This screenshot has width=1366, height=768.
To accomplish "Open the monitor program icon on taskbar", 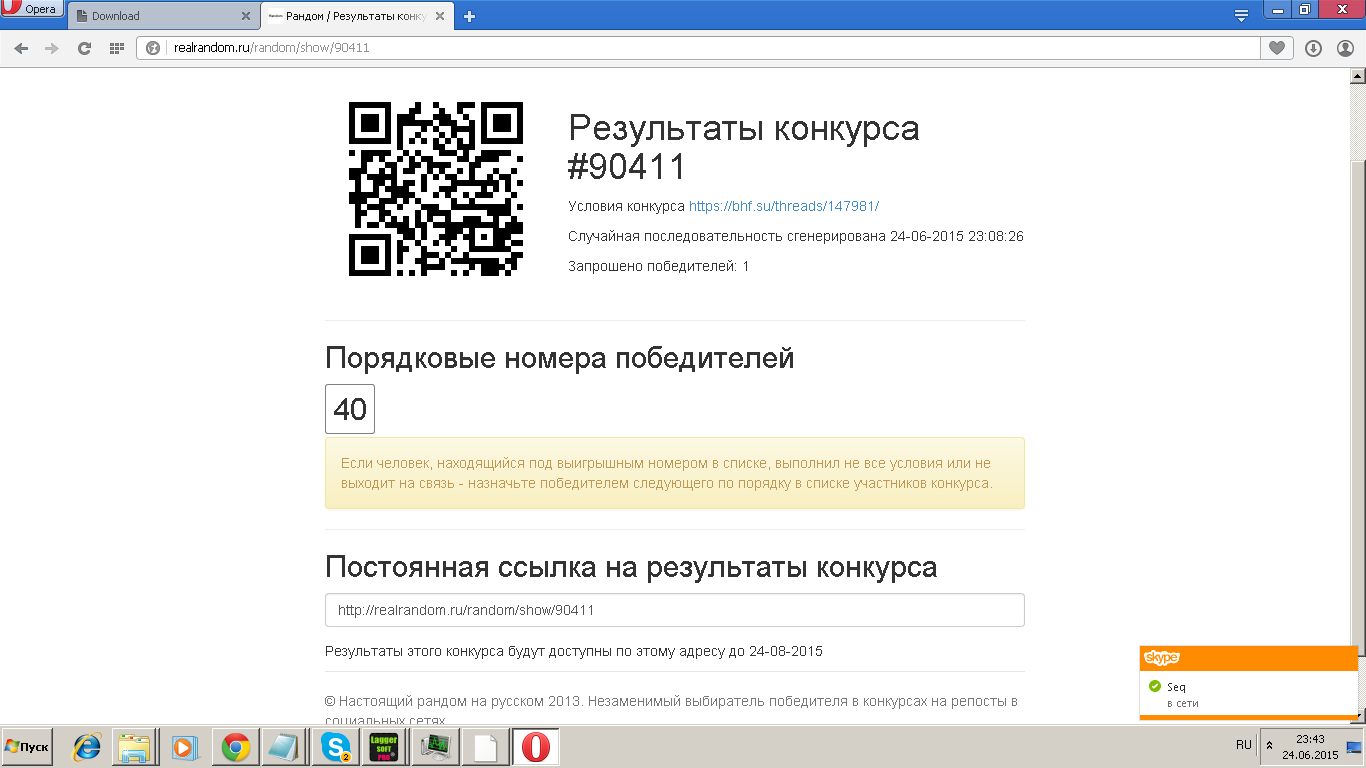I will (x=436, y=747).
